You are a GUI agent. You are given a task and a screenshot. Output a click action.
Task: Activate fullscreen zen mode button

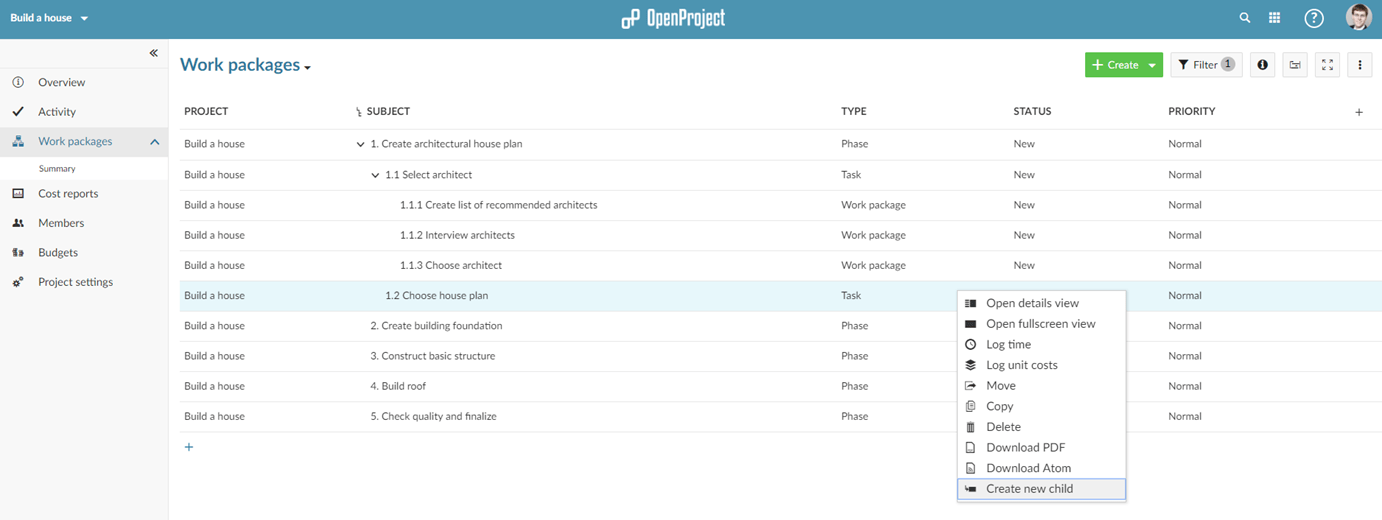coord(1327,65)
